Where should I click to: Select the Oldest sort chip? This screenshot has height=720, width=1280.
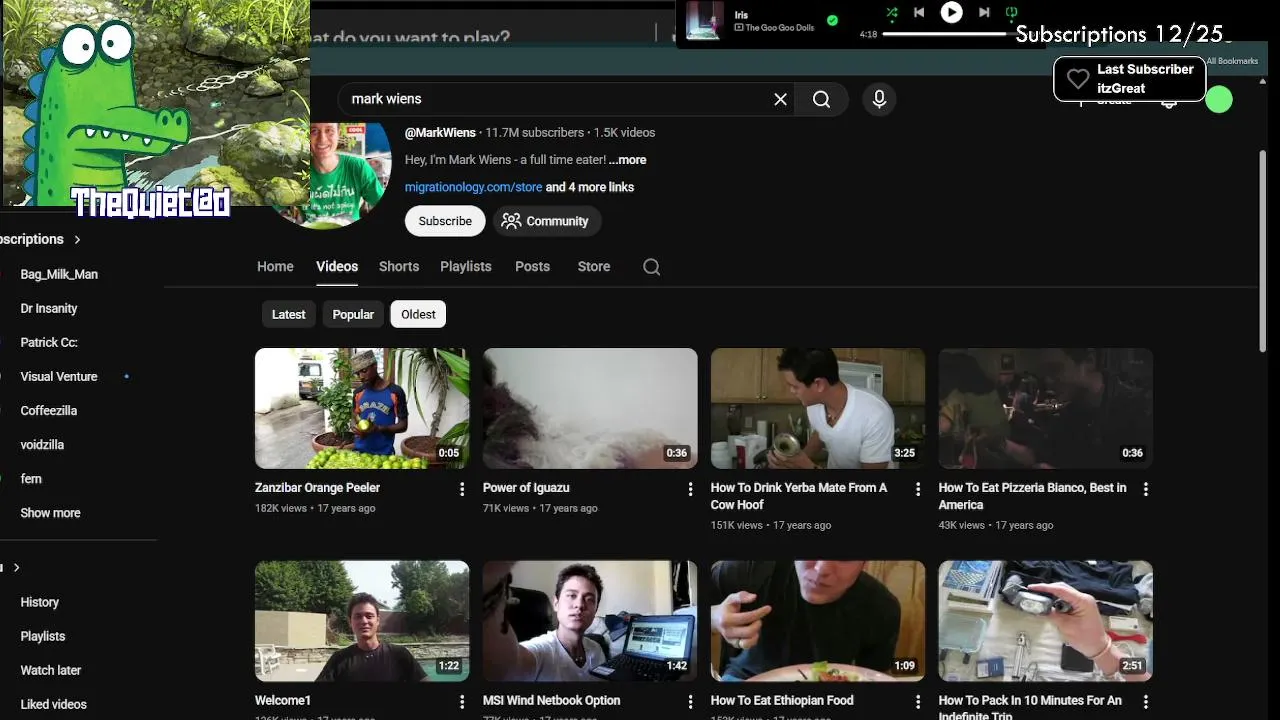tap(418, 314)
